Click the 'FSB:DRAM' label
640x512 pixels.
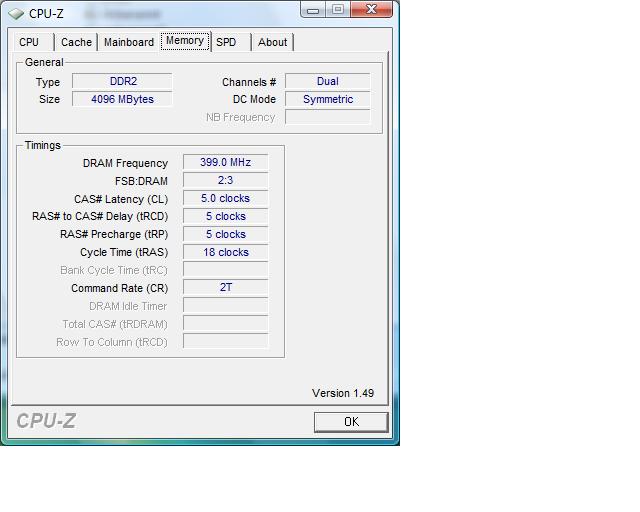pyautogui.click(x=141, y=181)
